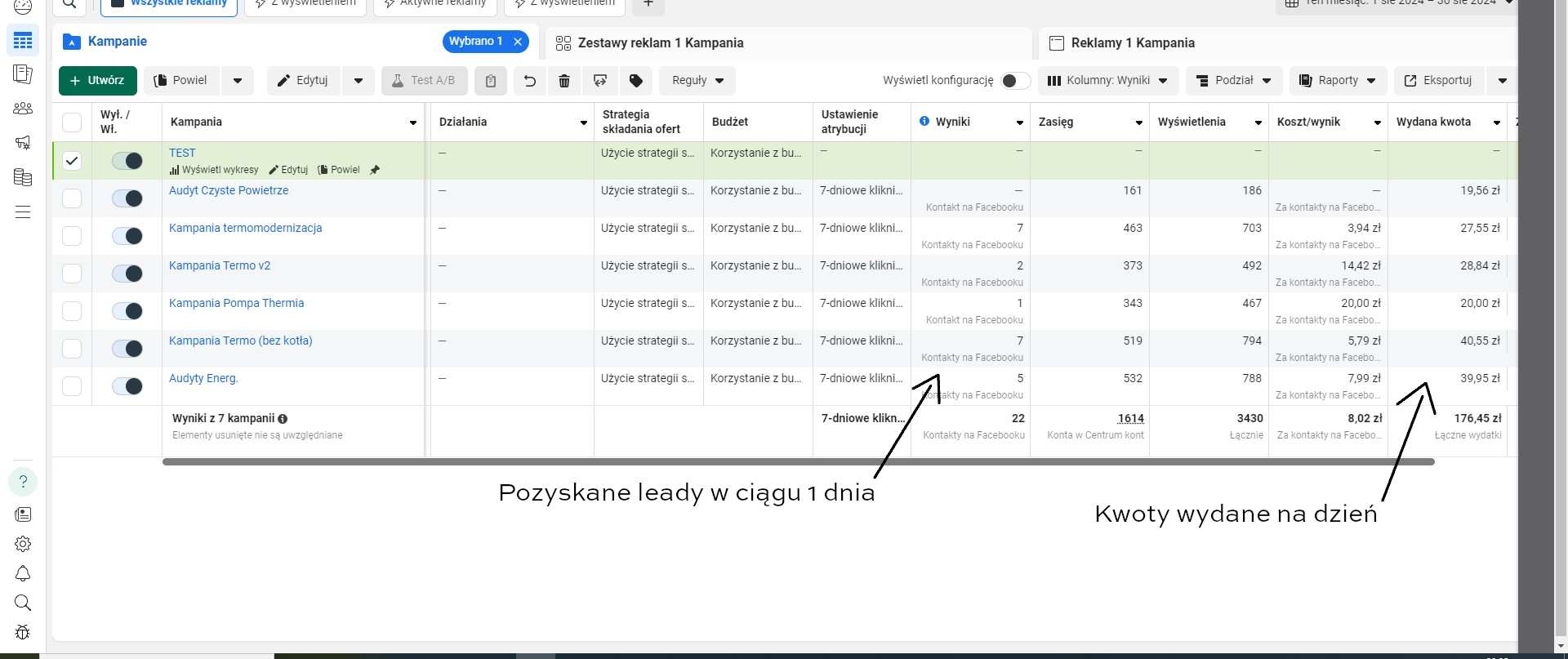Click inline Edytuj link in TEST row
Screen dimensions: 1568x659
coord(288,170)
